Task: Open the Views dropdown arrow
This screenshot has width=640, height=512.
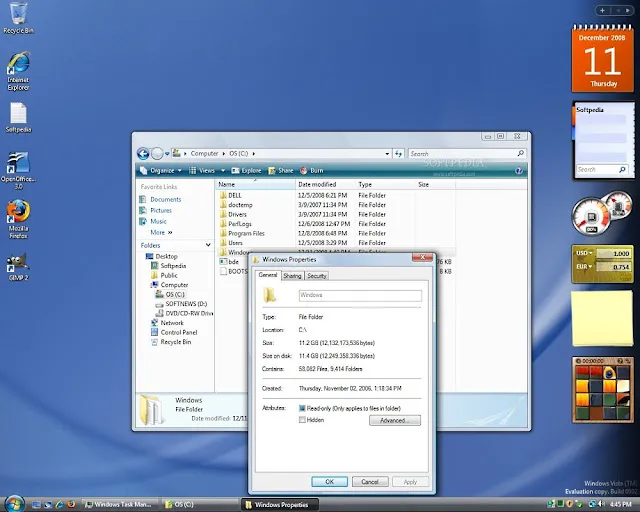Action: coord(223,171)
